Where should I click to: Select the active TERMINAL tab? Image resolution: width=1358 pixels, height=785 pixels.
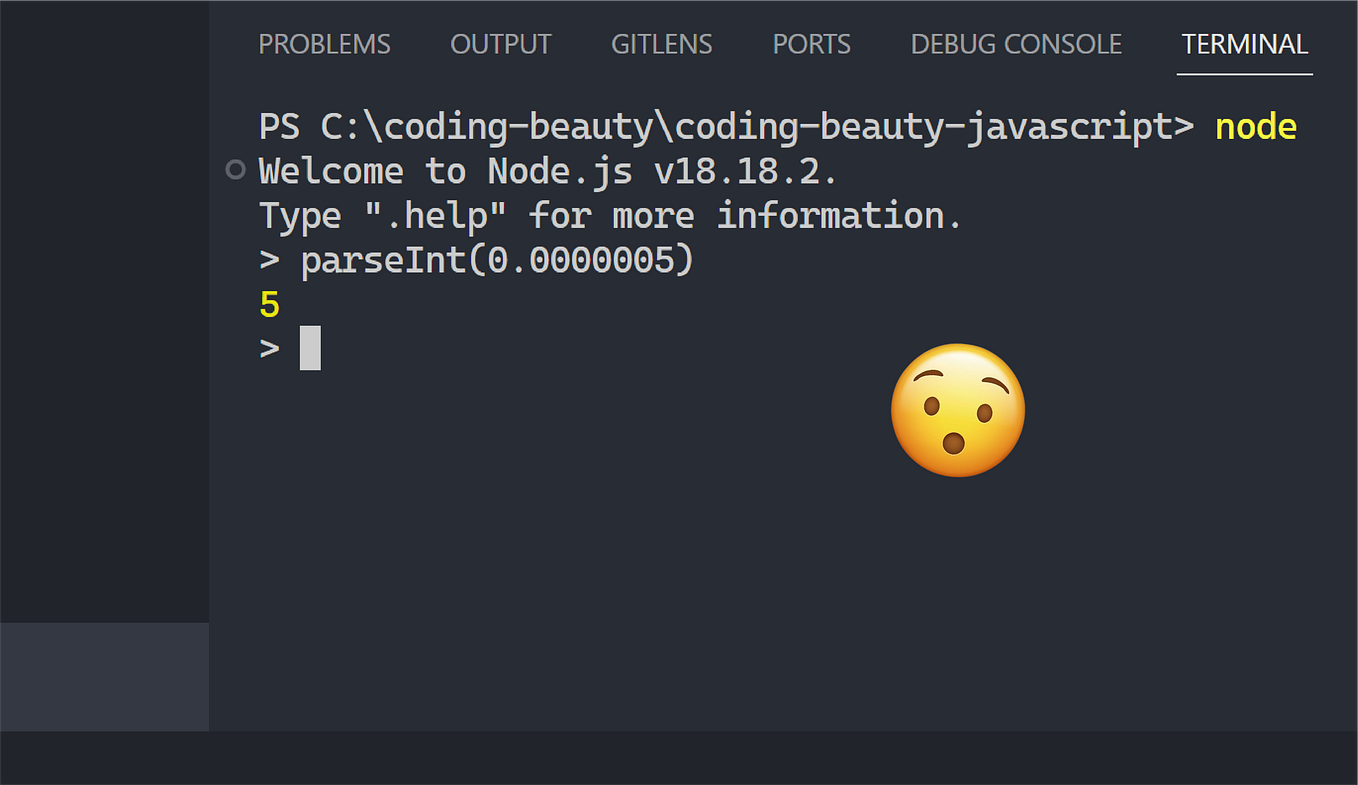click(1244, 44)
